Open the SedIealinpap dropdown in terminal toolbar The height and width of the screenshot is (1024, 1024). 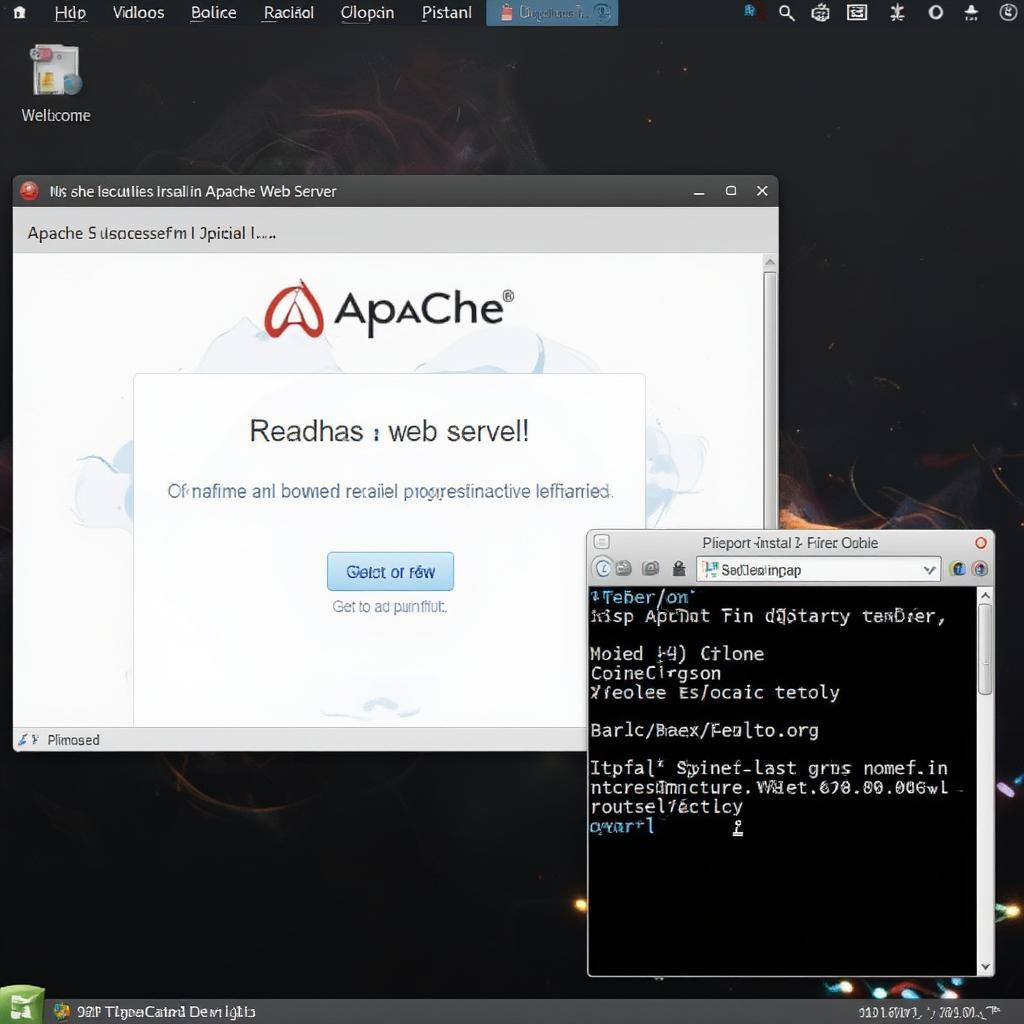[818, 569]
